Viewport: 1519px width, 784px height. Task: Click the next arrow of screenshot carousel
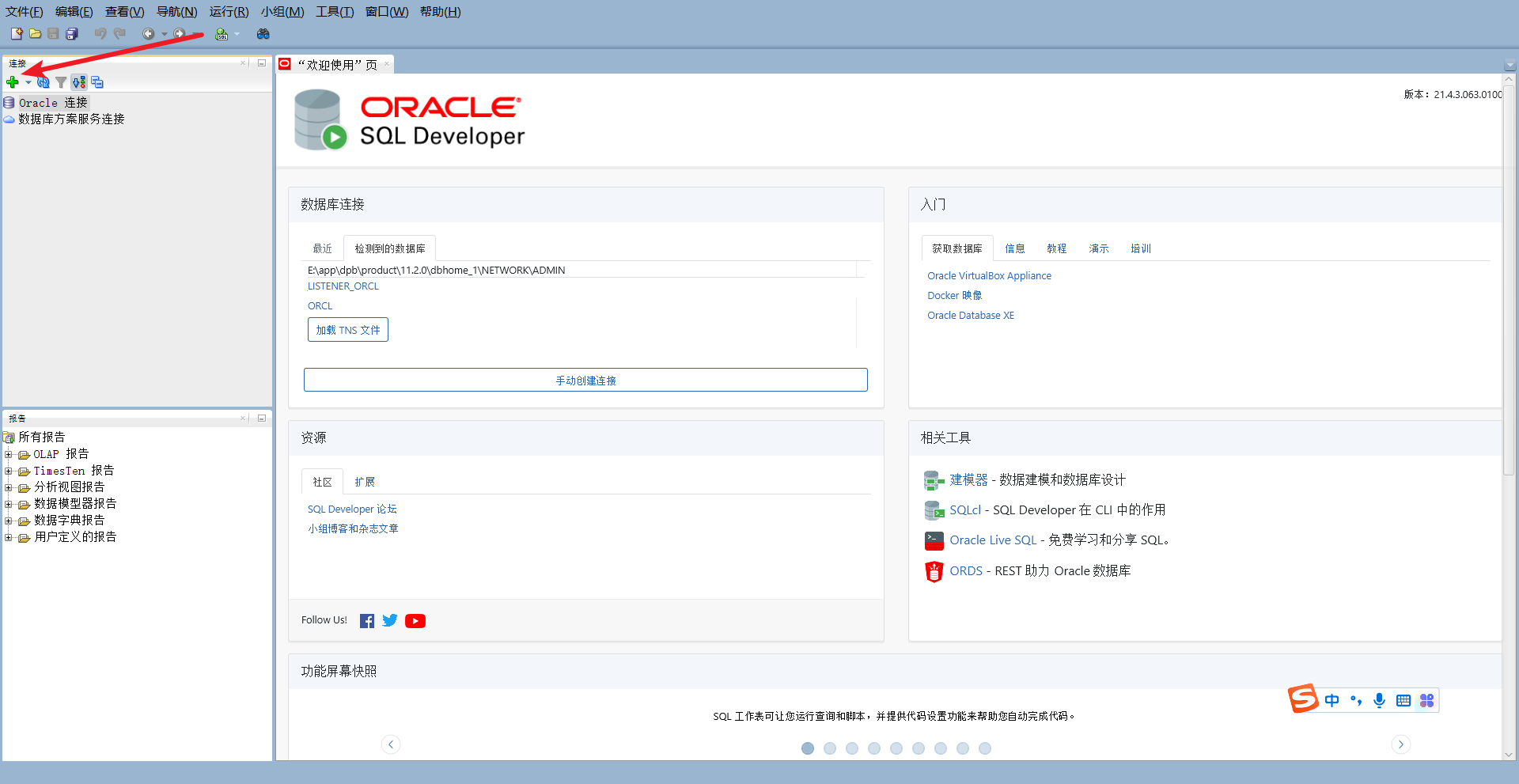(1400, 744)
